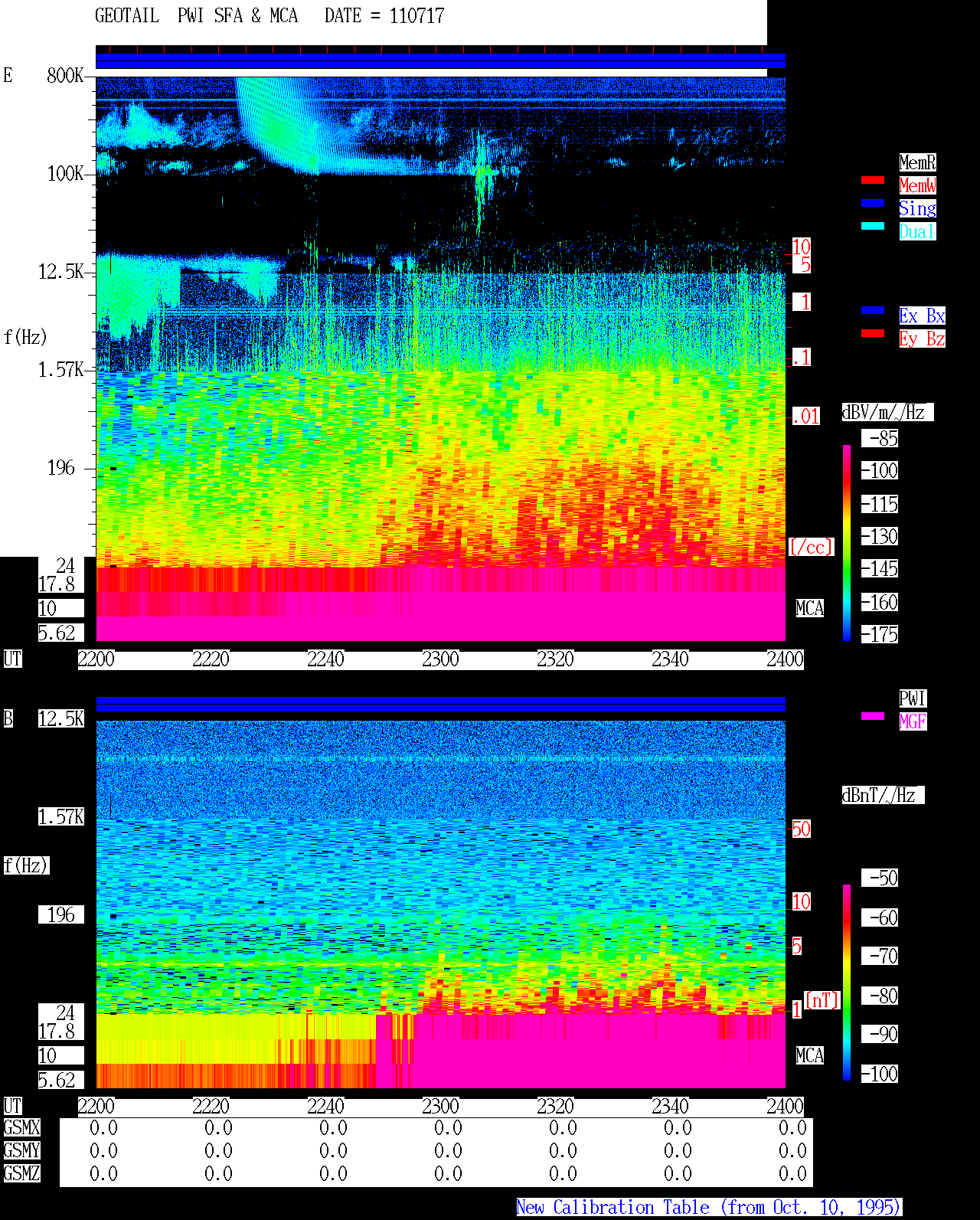The image size is (980, 1220).
Task: Click the 2240 tick on lower UT axis
Action: [x=325, y=1106]
